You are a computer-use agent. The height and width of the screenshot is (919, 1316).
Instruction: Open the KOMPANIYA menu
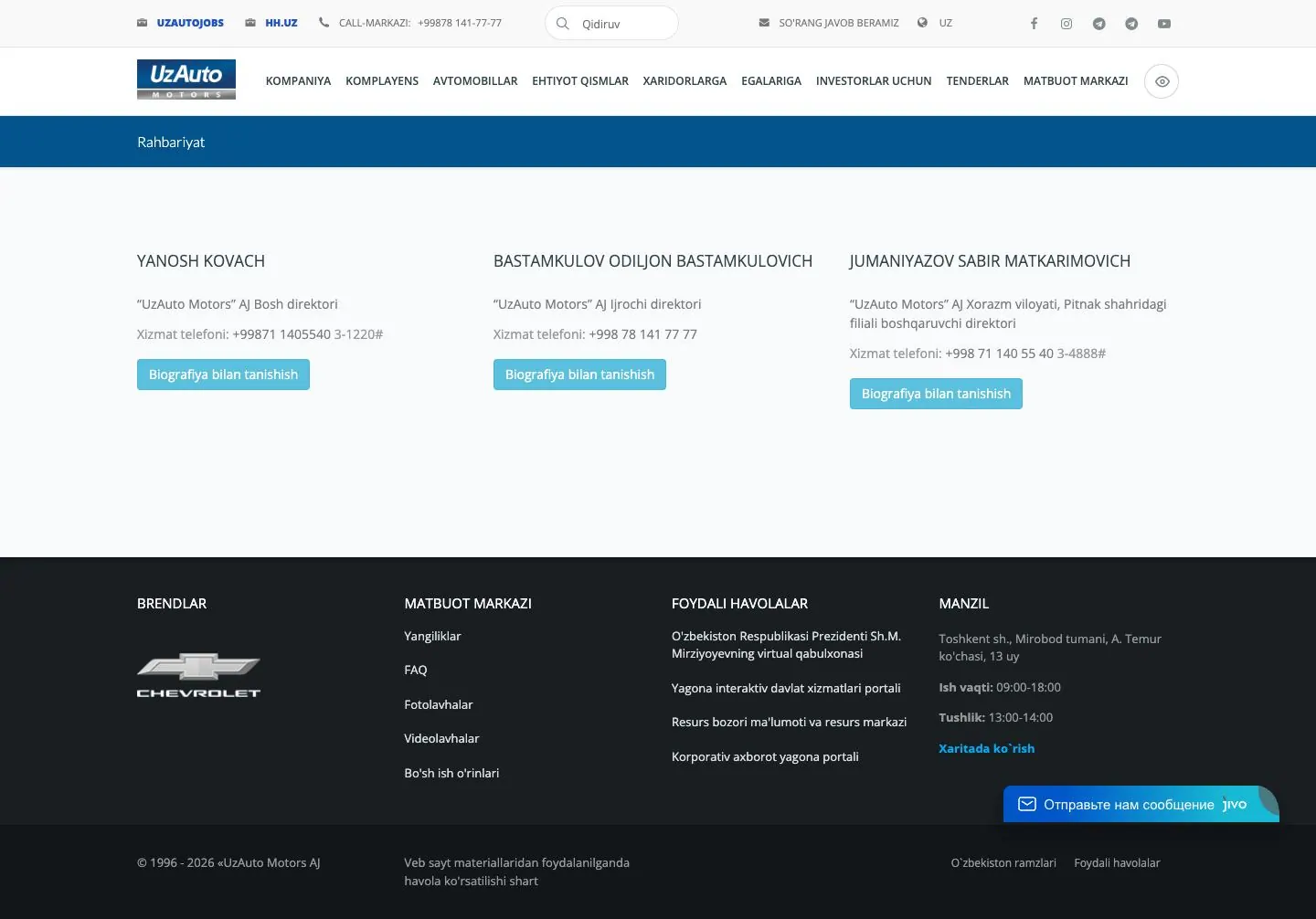pos(298,81)
